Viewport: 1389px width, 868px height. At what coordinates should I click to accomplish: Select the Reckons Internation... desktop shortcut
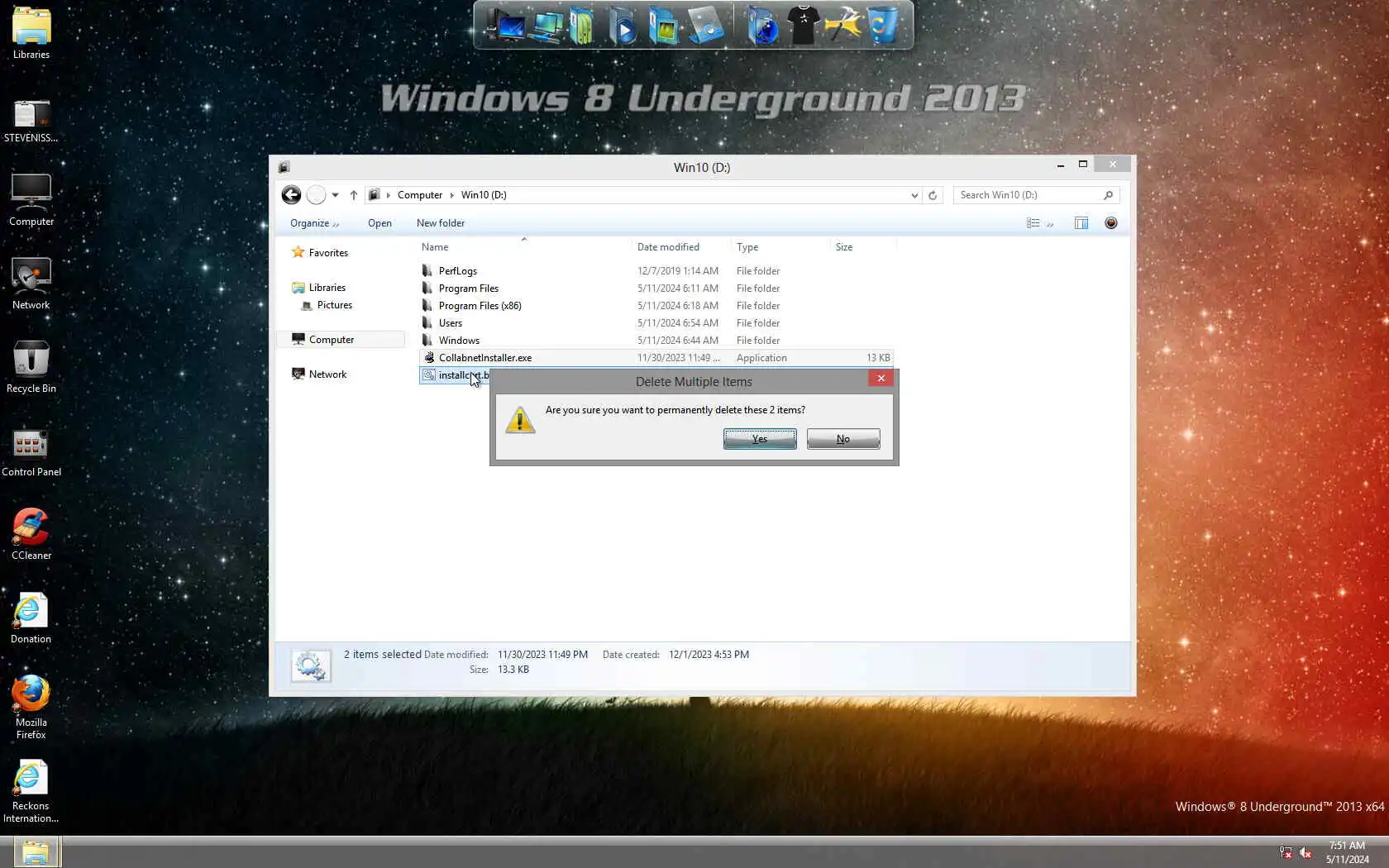tap(31, 792)
